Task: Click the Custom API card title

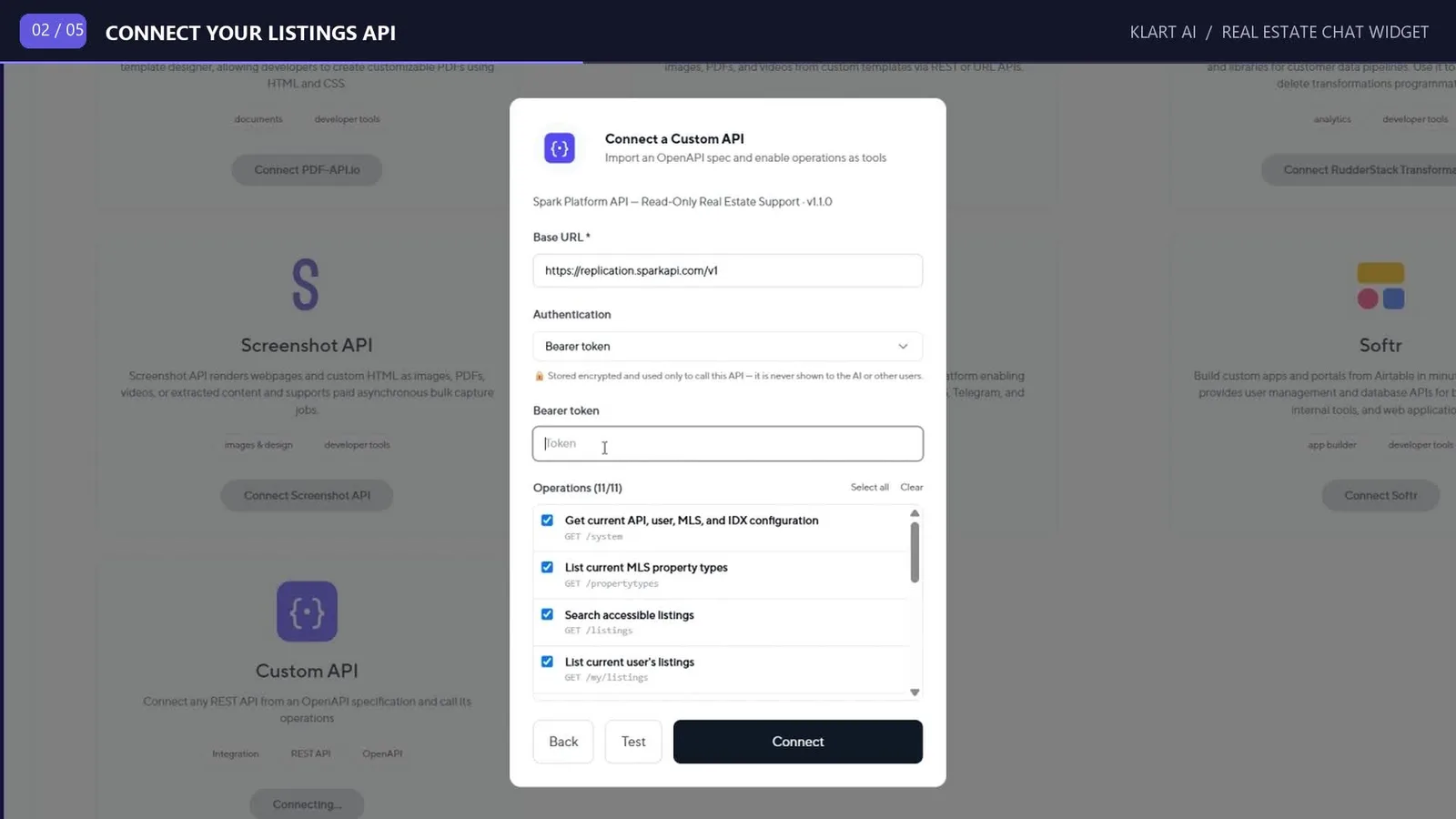Action: coord(307,672)
